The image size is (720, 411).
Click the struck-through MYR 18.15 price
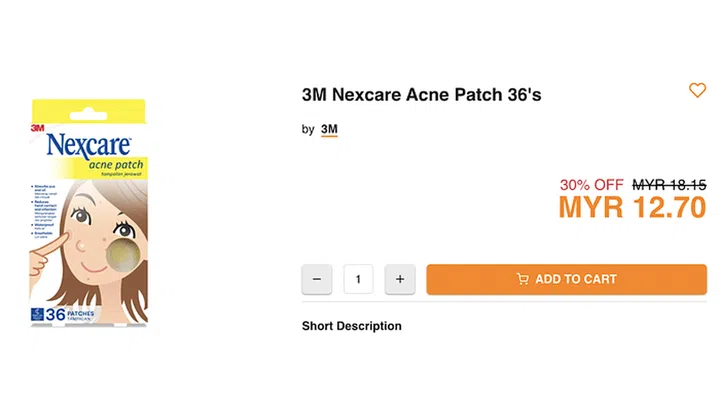click(669, 185)
